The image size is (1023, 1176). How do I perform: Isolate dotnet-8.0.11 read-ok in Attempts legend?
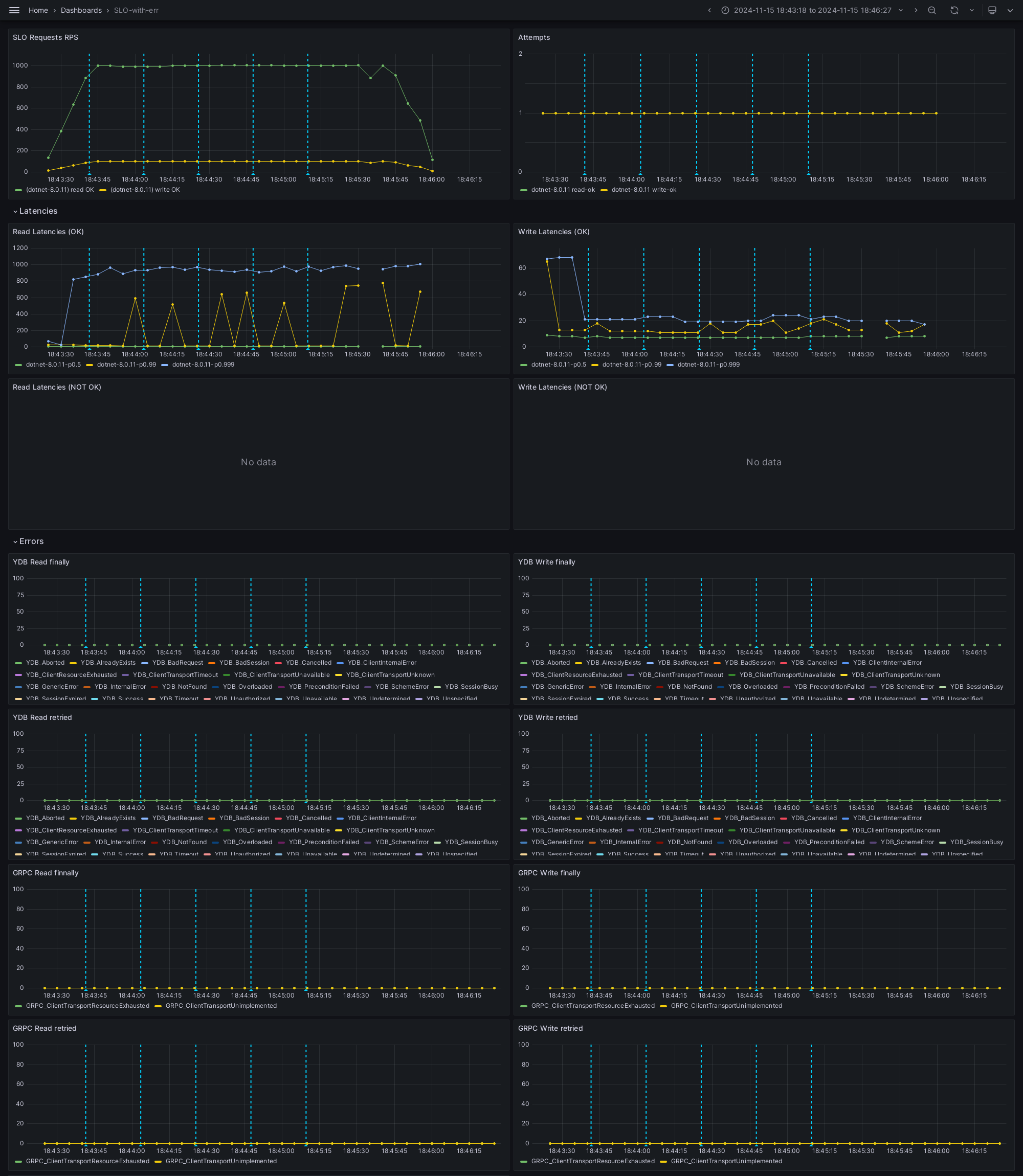[563, 190]
